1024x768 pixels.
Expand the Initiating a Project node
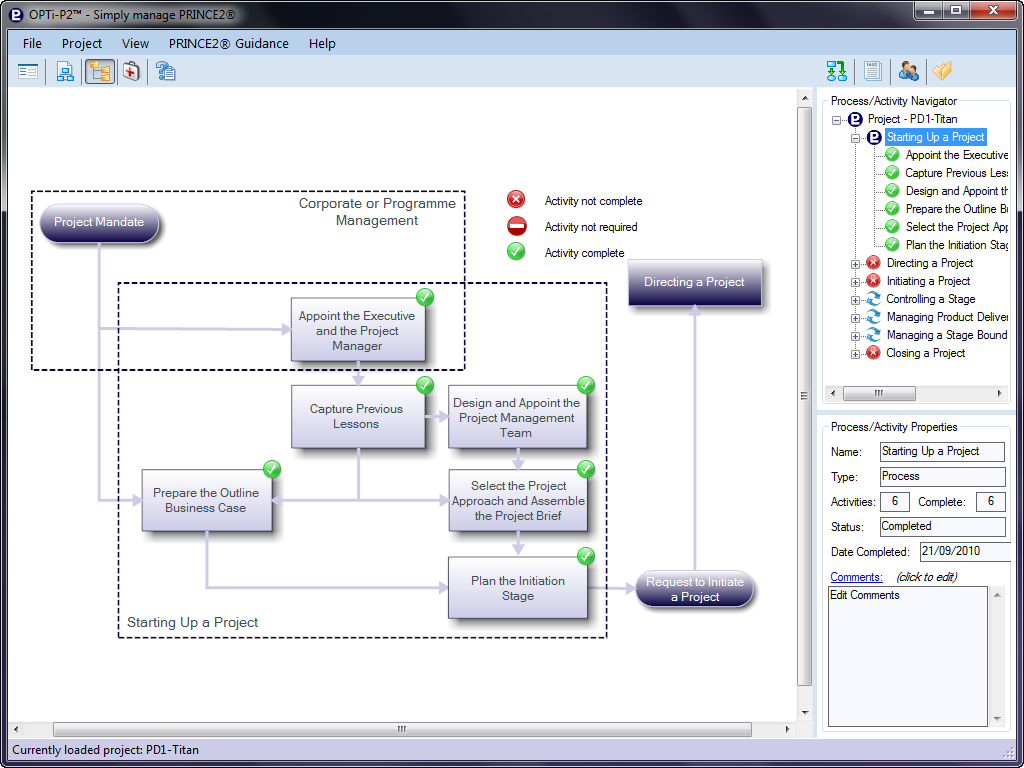point(856,282)
